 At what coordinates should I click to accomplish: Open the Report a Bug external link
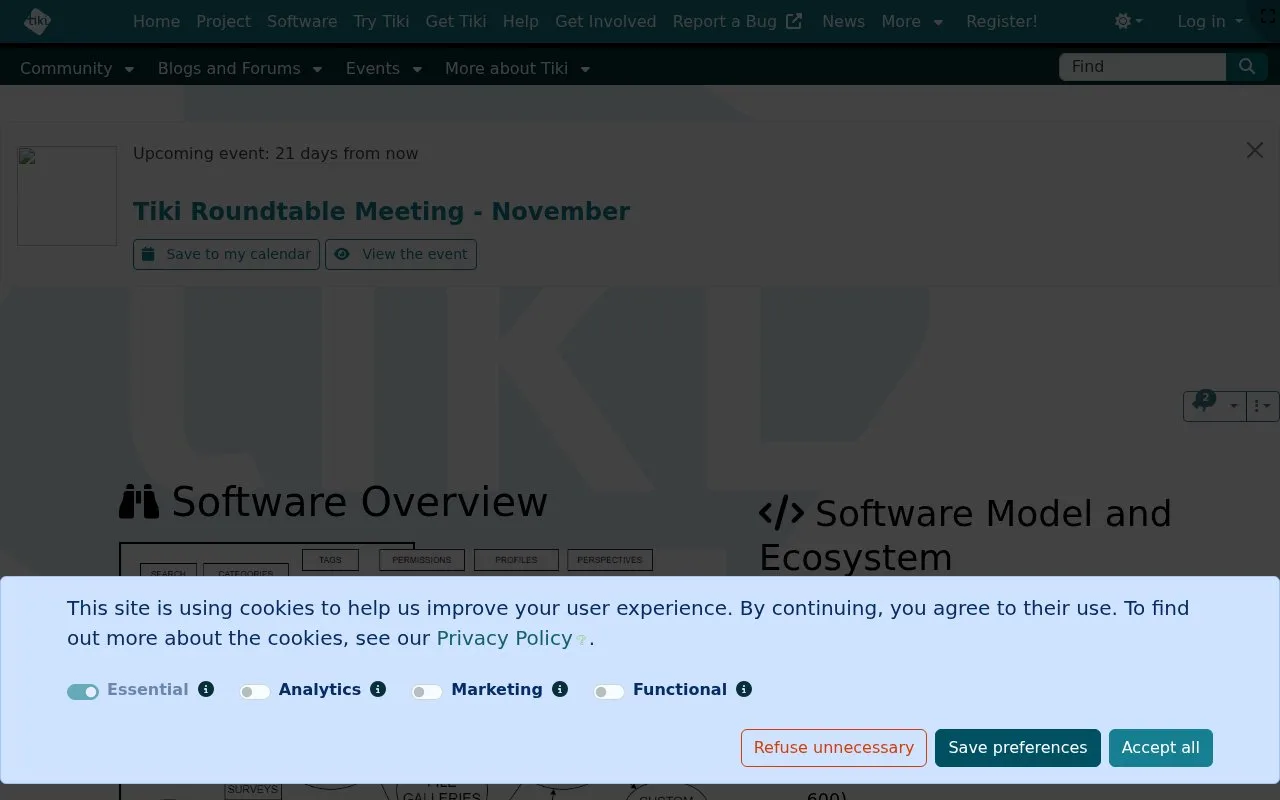tap(737, 21)
